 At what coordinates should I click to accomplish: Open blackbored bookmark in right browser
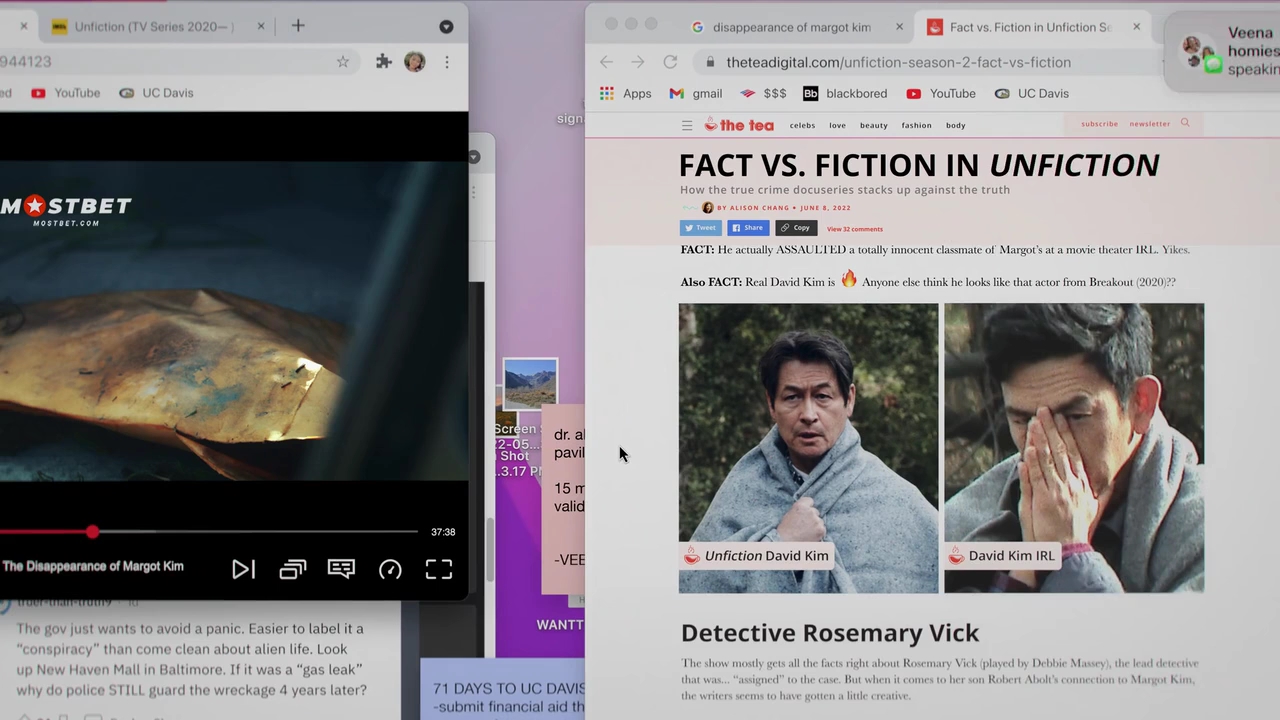click(845, 93)
